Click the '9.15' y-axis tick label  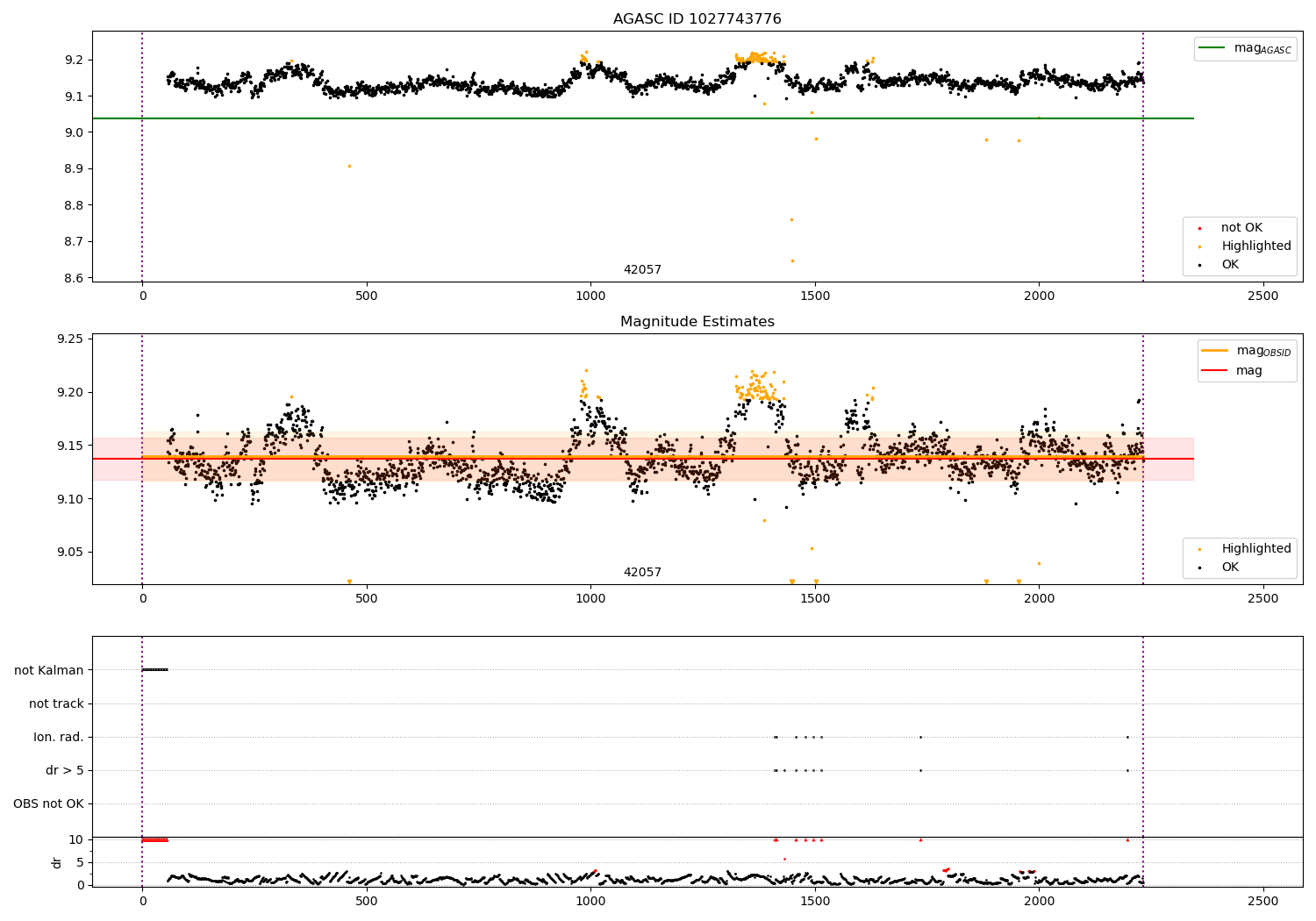(71, 446)
